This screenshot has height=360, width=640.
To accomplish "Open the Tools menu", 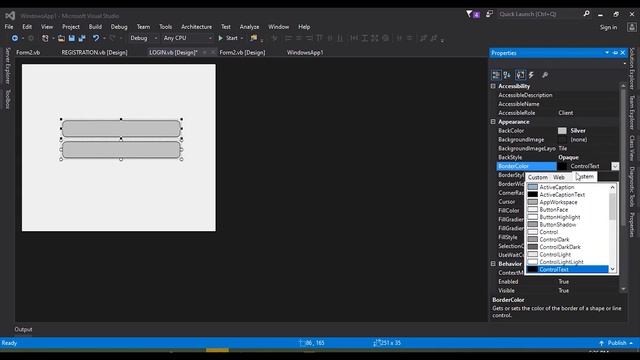I will 165,27.
